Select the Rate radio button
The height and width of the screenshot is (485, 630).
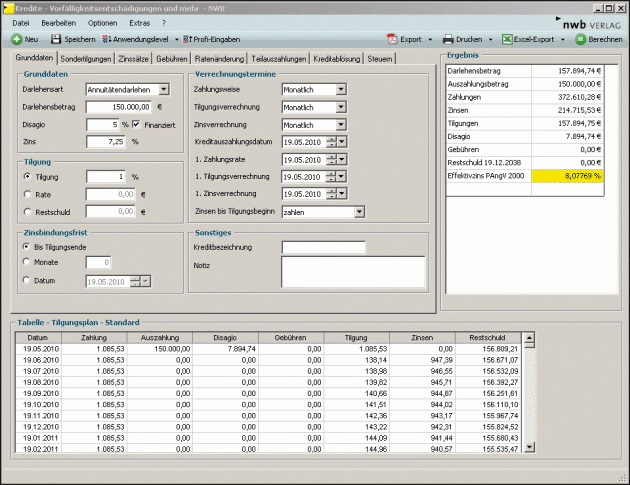click(27, 194)
